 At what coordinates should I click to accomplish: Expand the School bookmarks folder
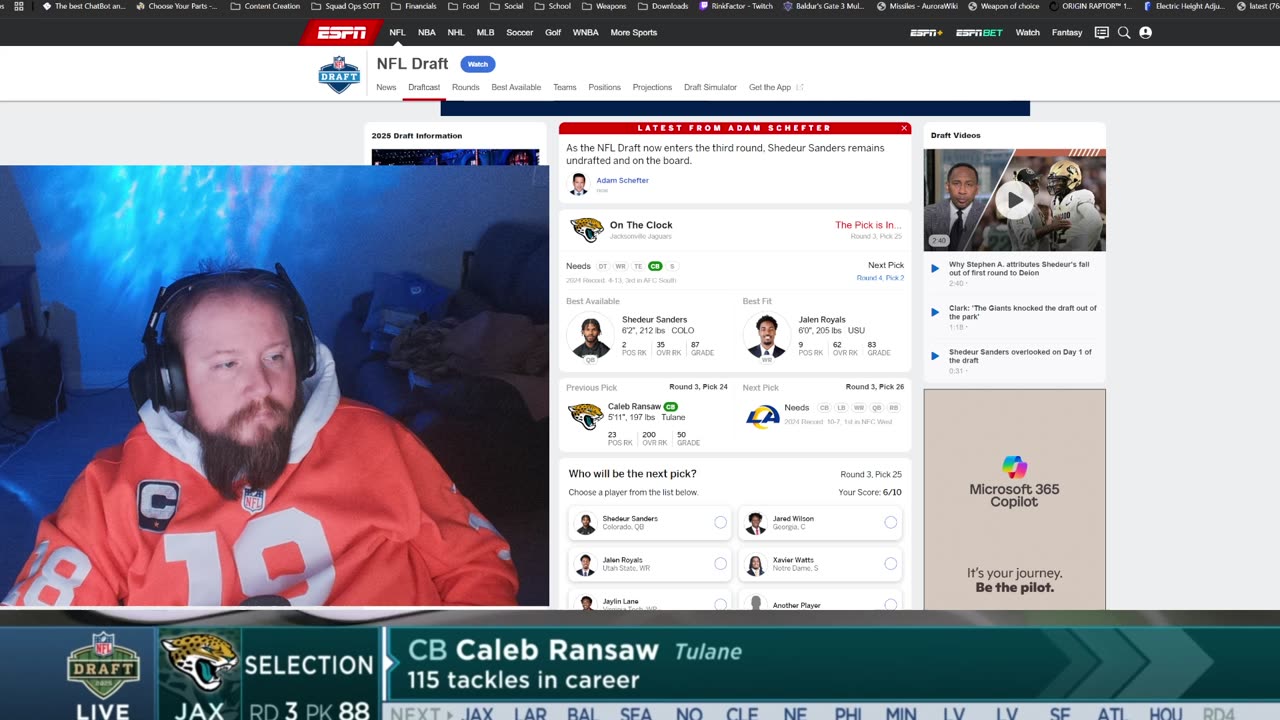pyautogui.click(x=552, y=6)
